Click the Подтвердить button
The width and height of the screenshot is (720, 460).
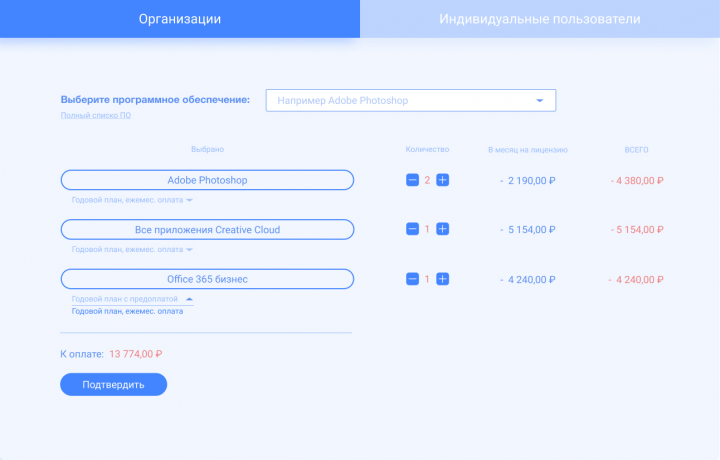113,384
